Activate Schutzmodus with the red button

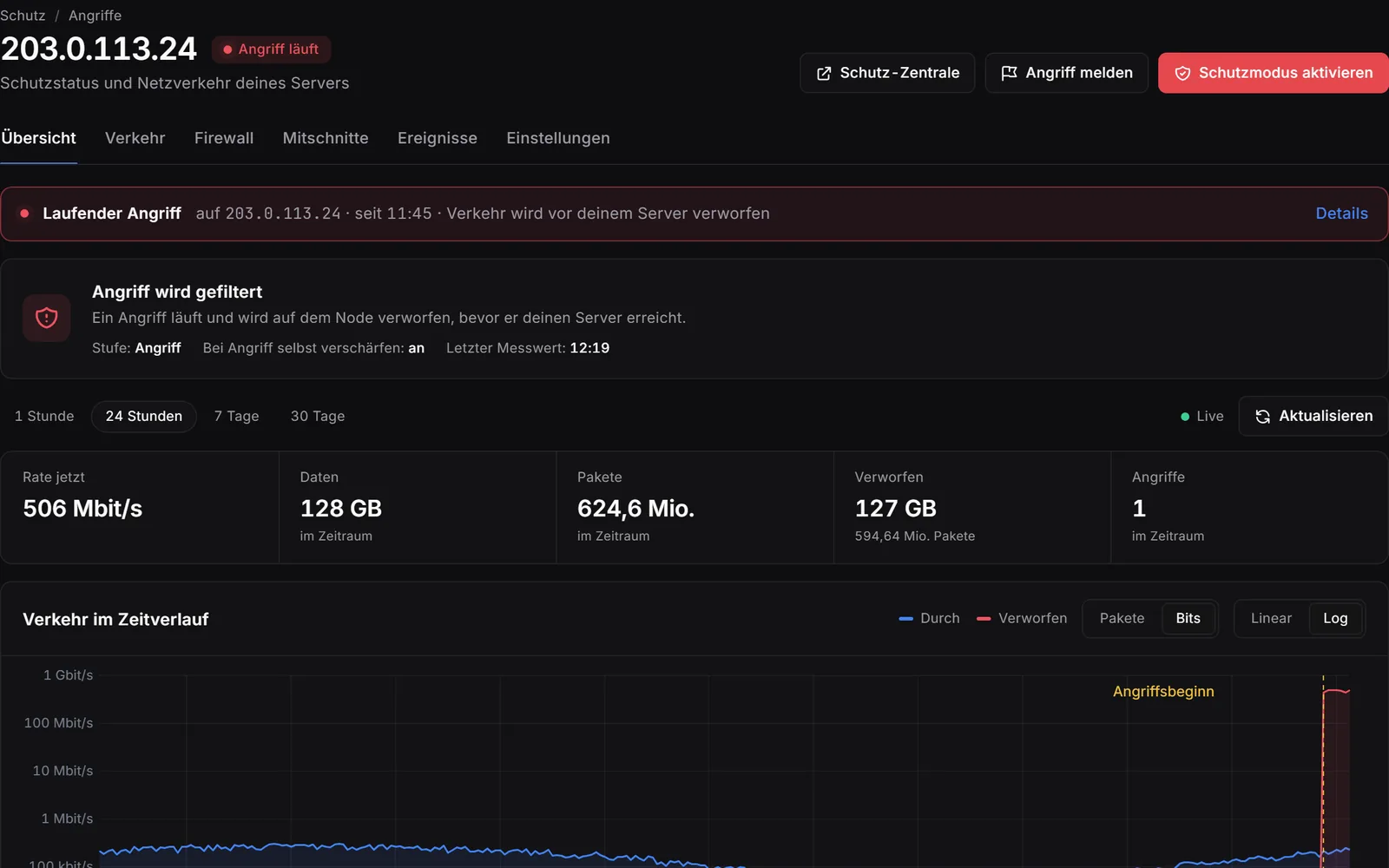click(1273, 73)
